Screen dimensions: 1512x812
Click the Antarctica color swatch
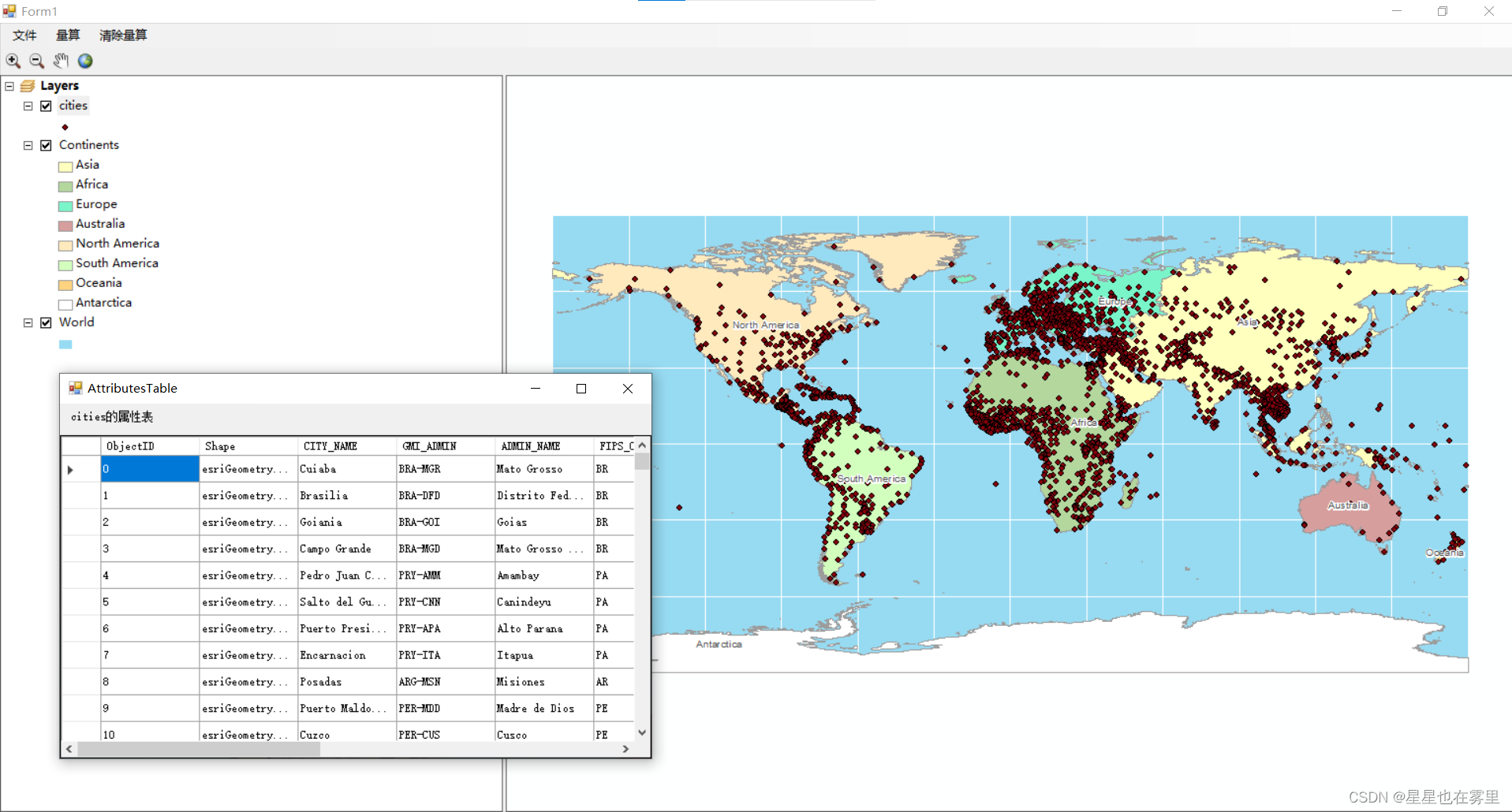[65, 304]
